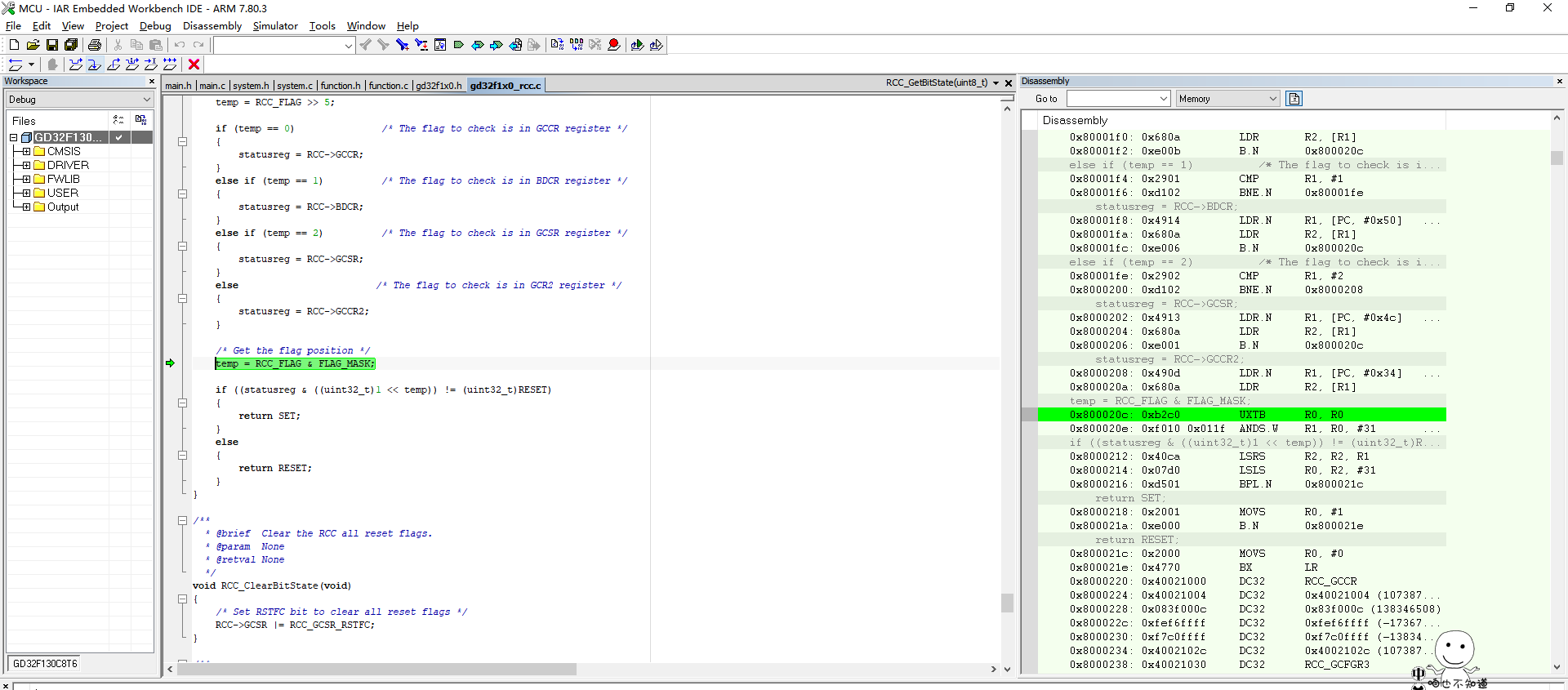Switch to the main.c editor tab
The image size is (1568, 690).
[212, 86]
